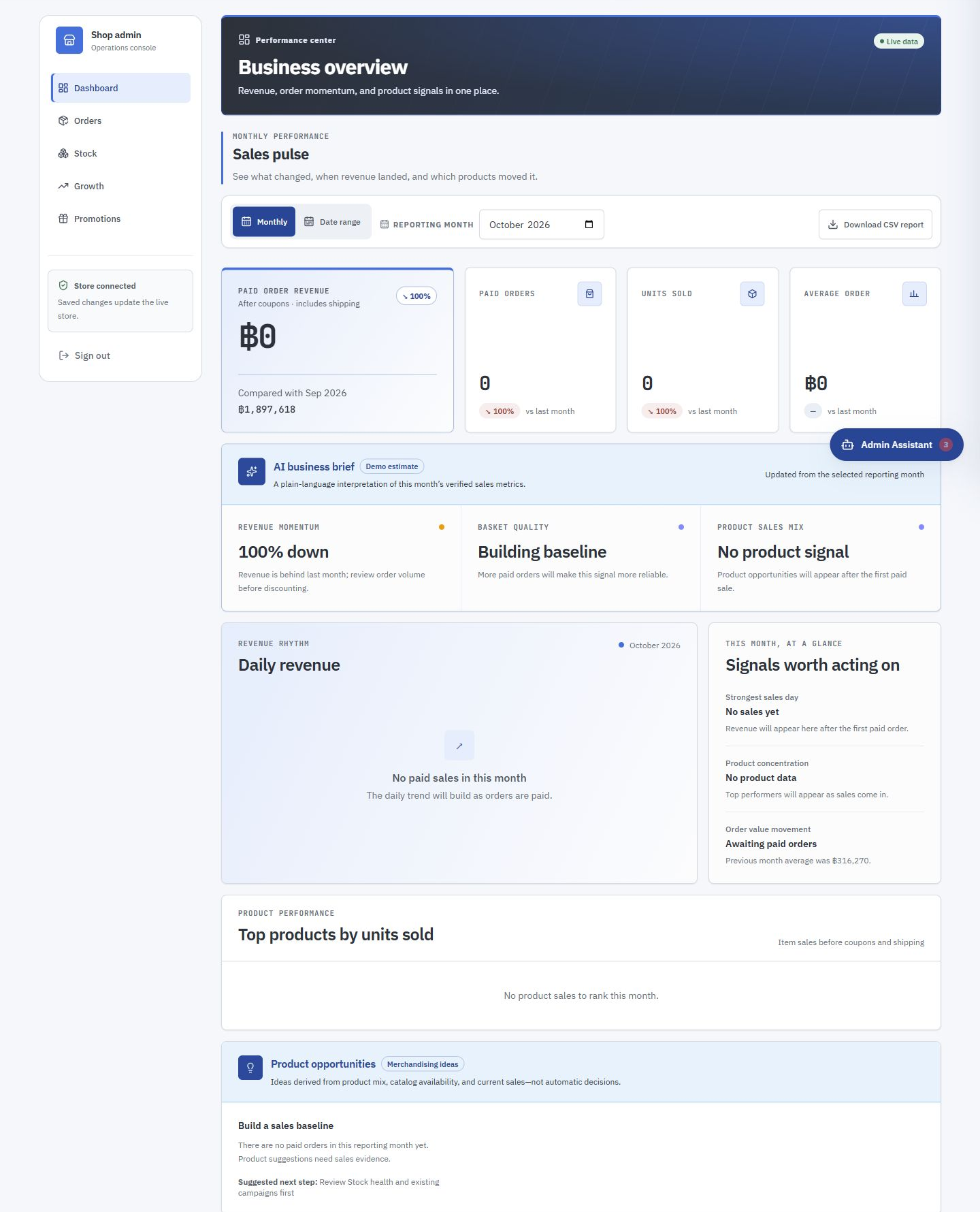Click the Reporting Month calendar icon
Screen dimensions: 980x1212
coord(385,225)
